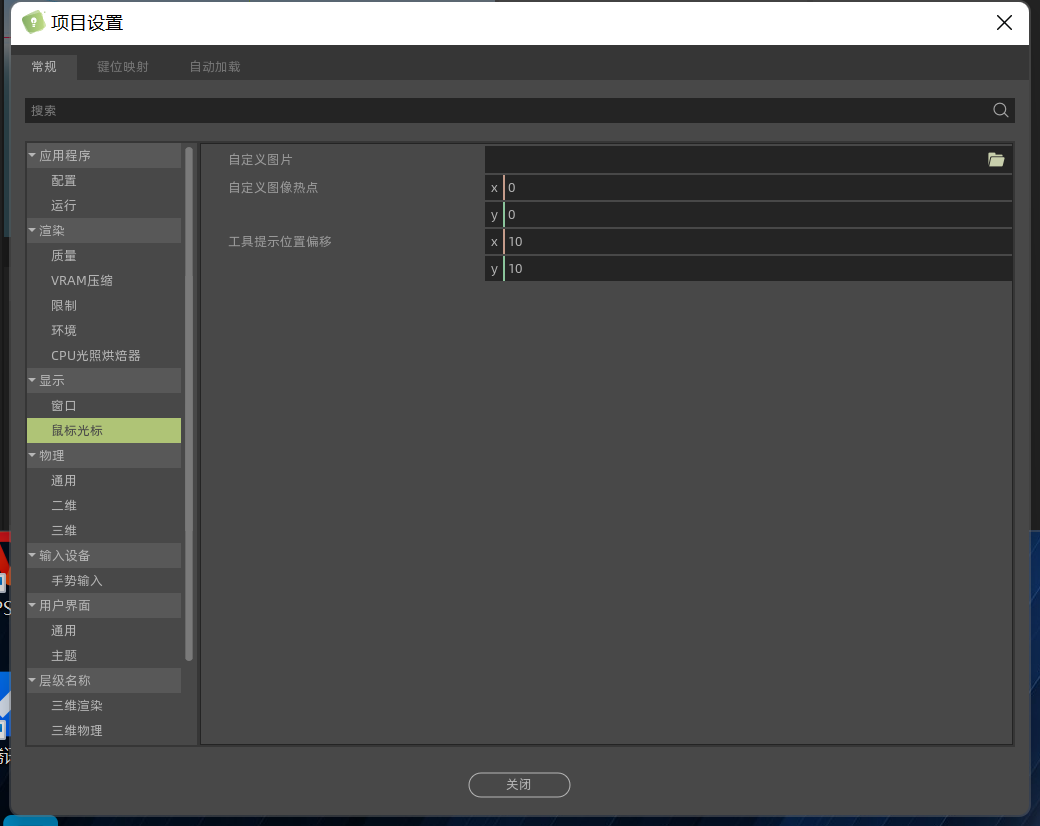Open 三维 physics settings
This screenshot has width=1040, height=826.
pyautogui.click(x=103, y=531)
